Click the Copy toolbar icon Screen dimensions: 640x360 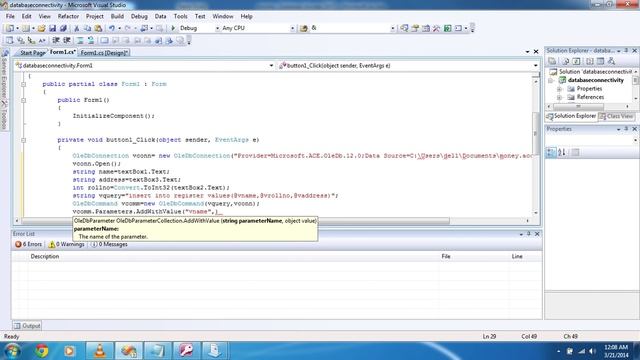87,28
